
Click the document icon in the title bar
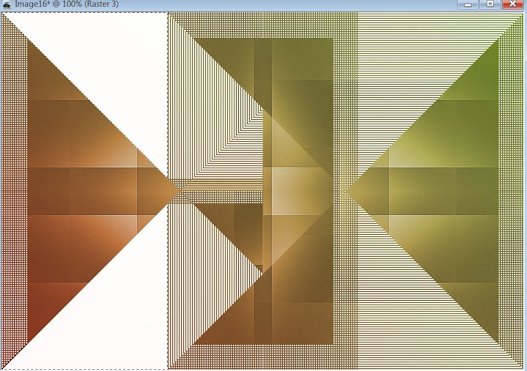[6, 4]
